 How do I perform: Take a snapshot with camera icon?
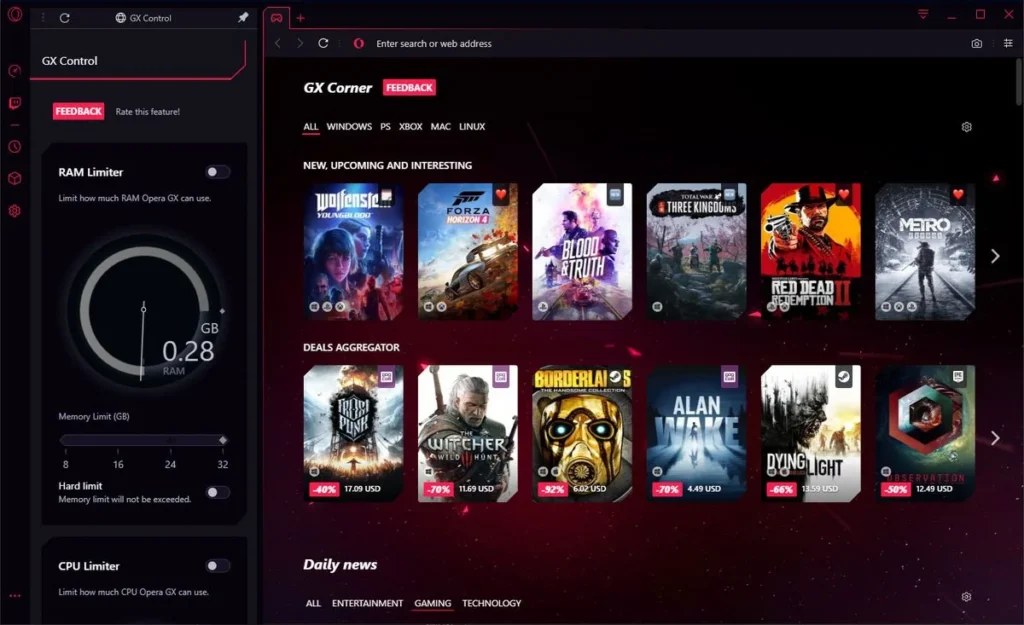pos(976,43)
